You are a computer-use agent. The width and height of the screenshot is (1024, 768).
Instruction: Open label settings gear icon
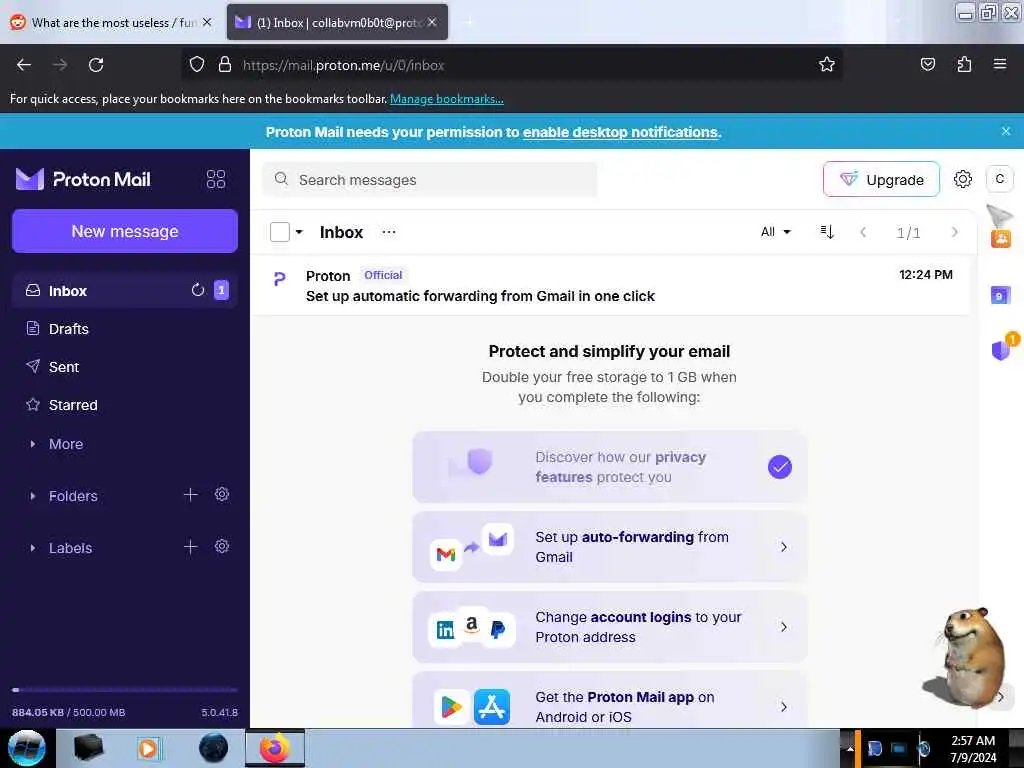(x=222, y=547)
